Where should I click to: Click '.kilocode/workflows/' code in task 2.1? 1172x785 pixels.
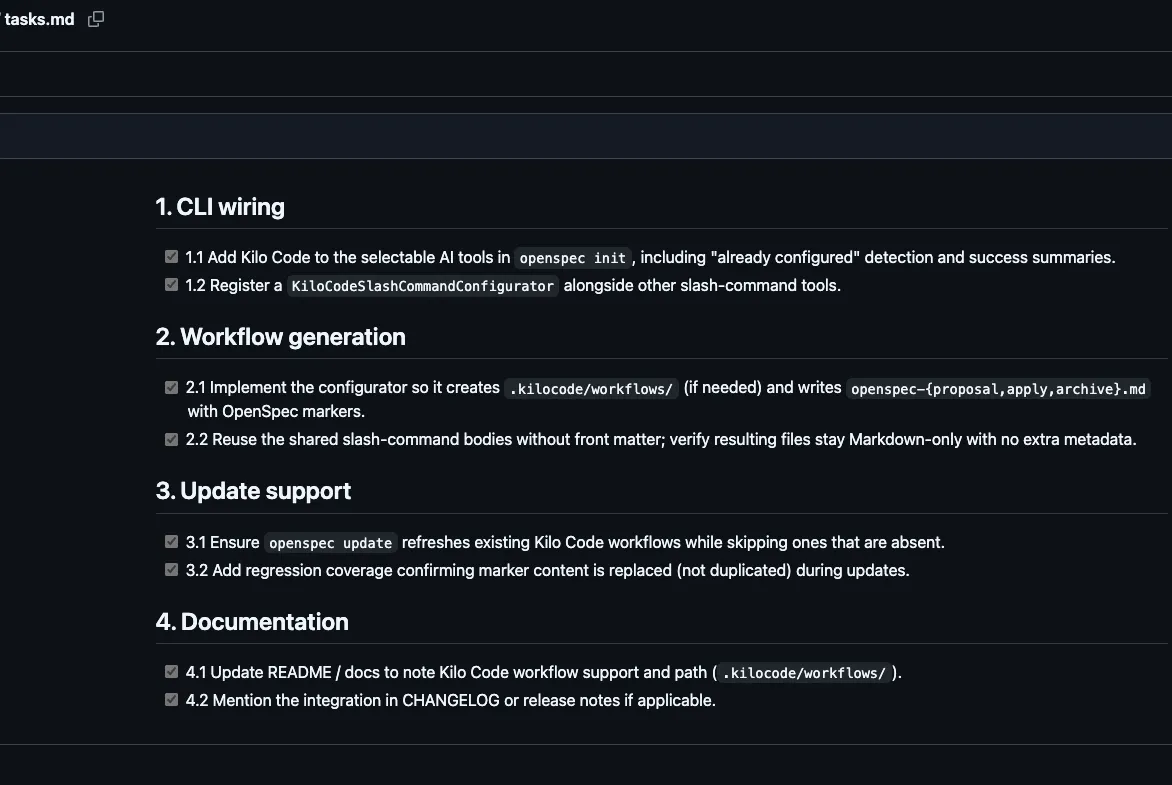pyautogui.click(x=591, y=388)
